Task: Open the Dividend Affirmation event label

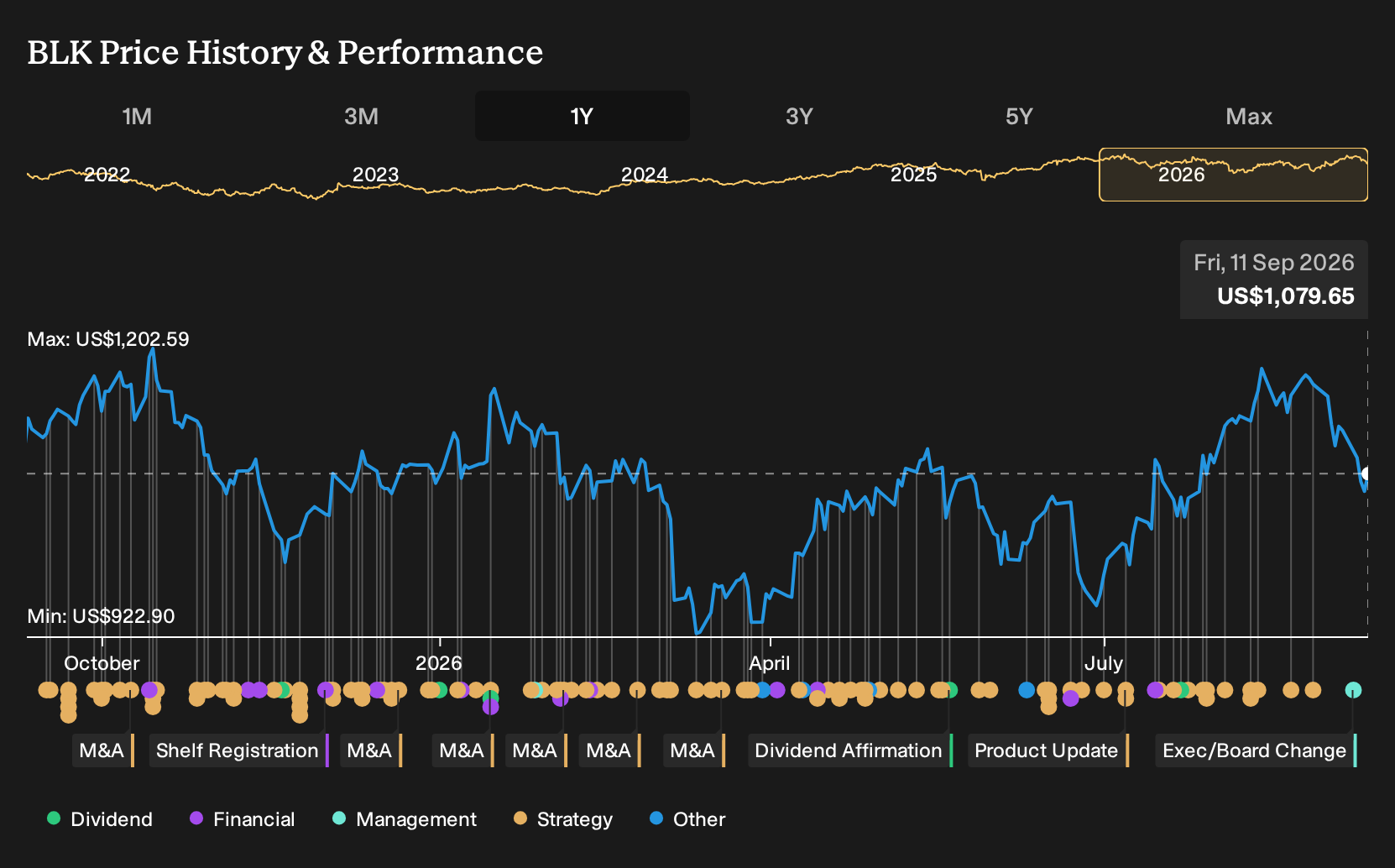Action: (849, 750)
